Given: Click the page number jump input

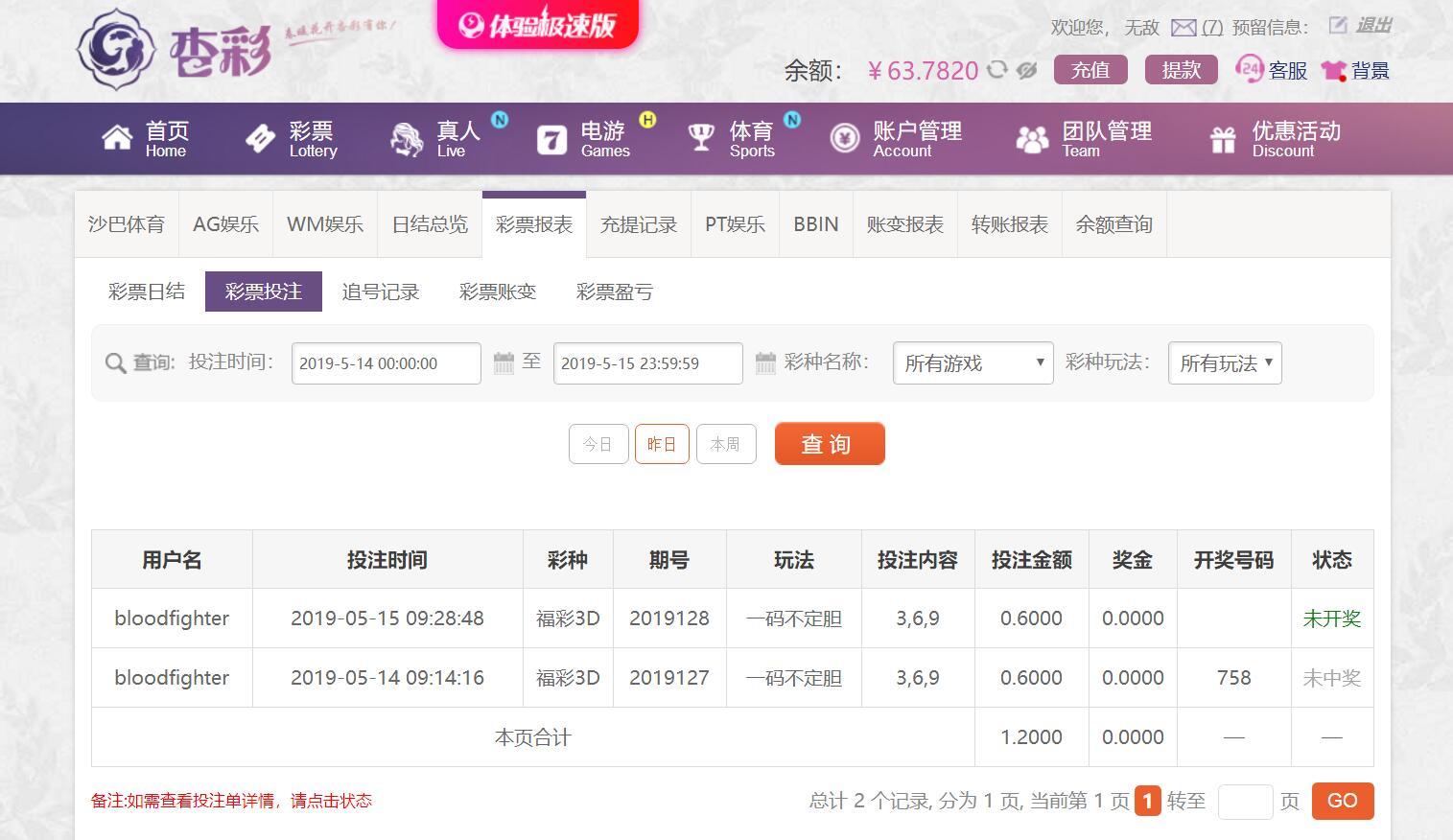Looking at the screenshot, I should tap(1245, 802).
